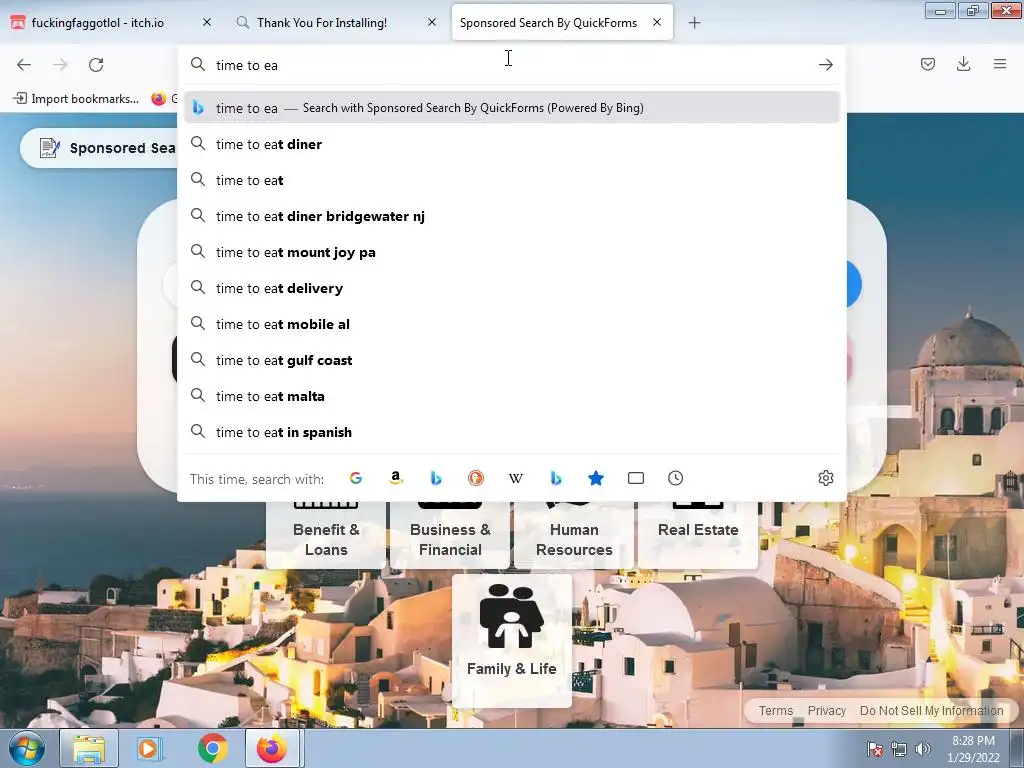This screenshot has width=1024, height=768.
Task: Switch to Thank You For Installing tab
Action: [337, 23]
